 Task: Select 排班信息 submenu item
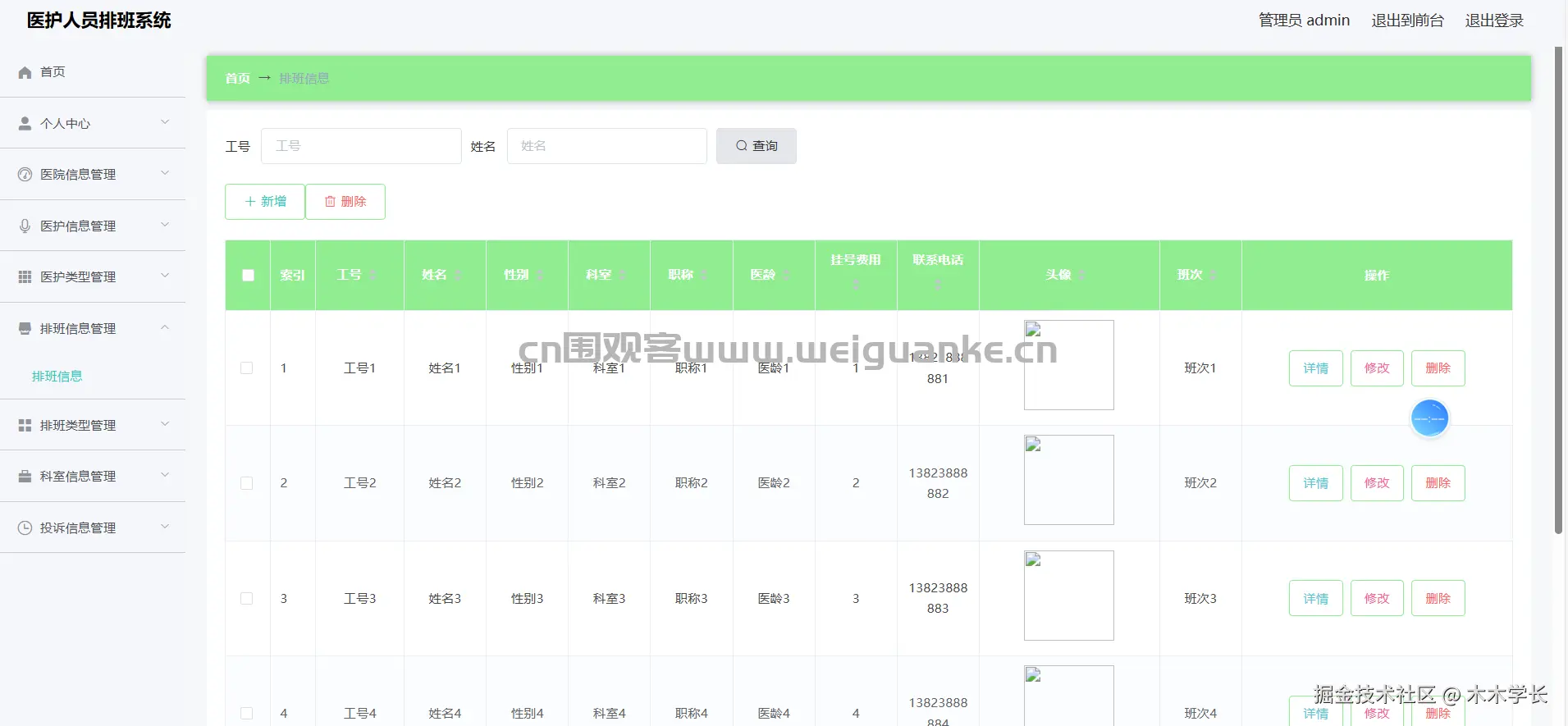pos(57,377)
